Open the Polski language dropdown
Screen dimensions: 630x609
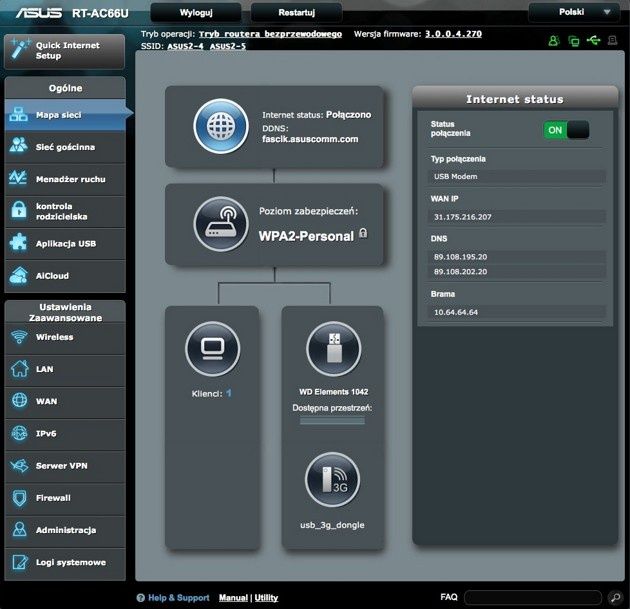(x=574, y=12)
